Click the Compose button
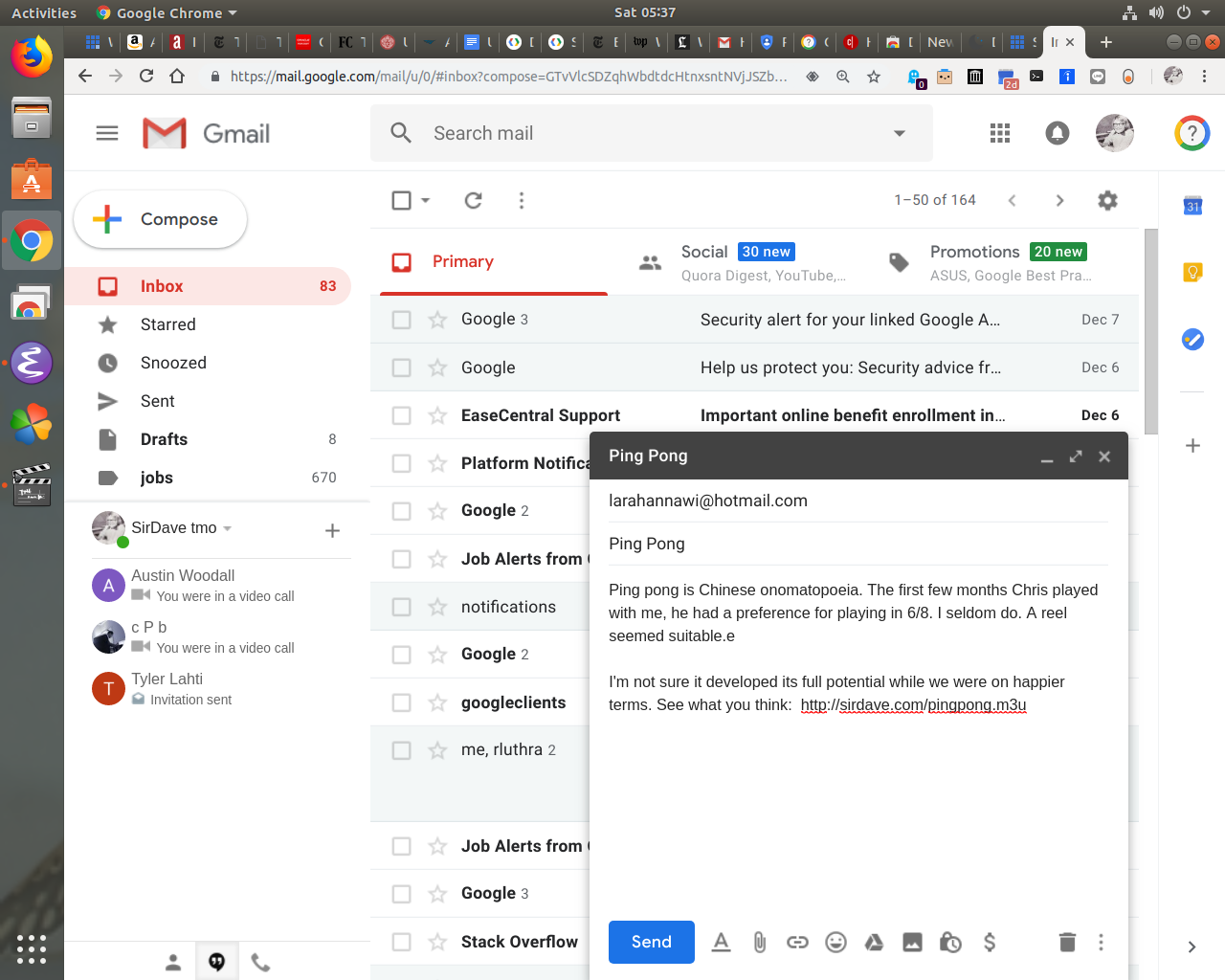Image resolution: width=1225 pixels, height=980 pixels. [x=161, y=219]
